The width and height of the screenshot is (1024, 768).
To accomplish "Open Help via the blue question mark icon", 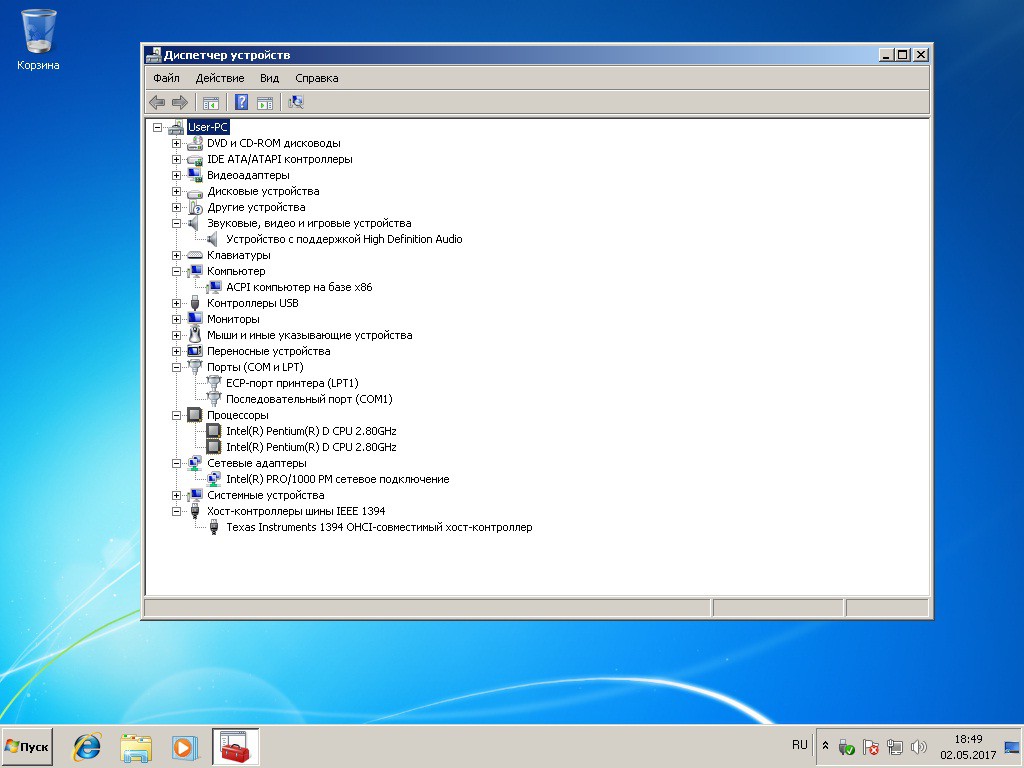I will [242, 102].
